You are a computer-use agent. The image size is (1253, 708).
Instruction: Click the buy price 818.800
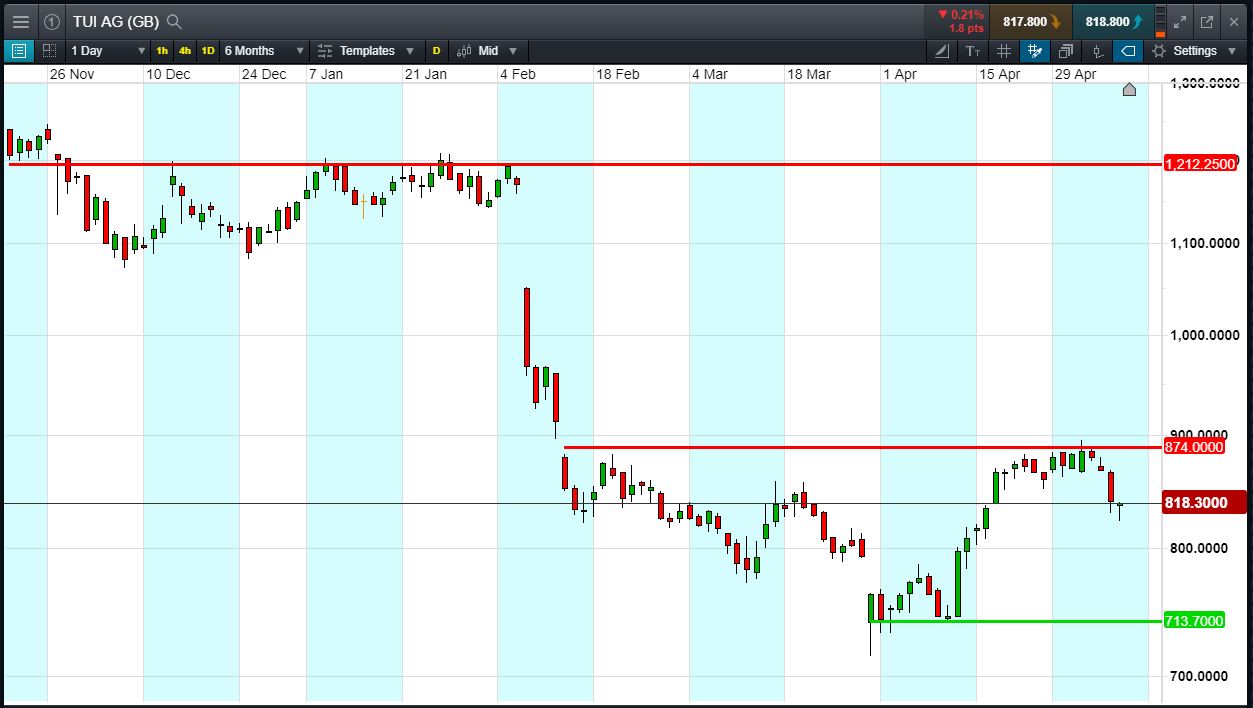pyautogui.click(x=1113, y=21)
